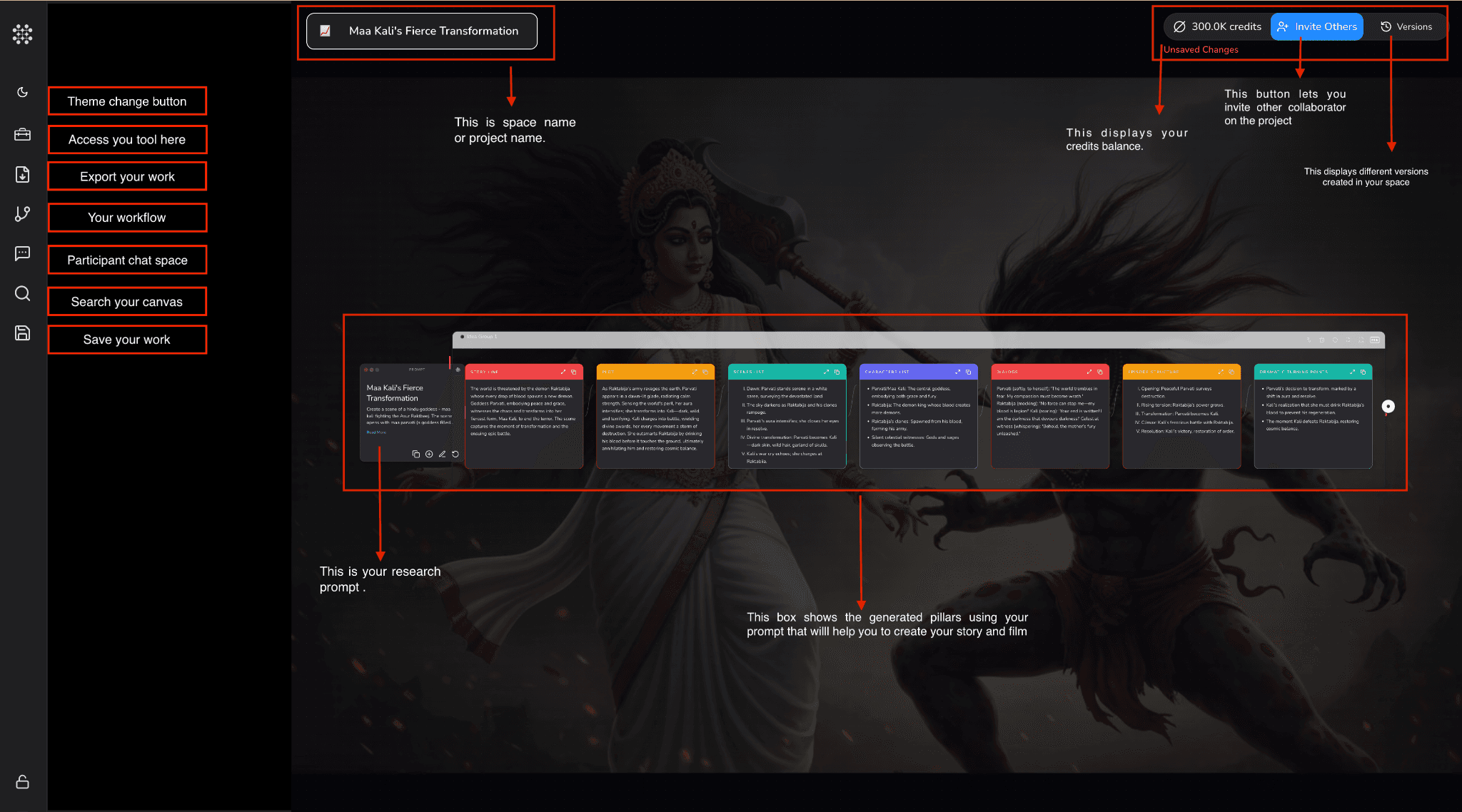Click Read More link in prompt card
Screen dimensions: 1462x812
376,432
